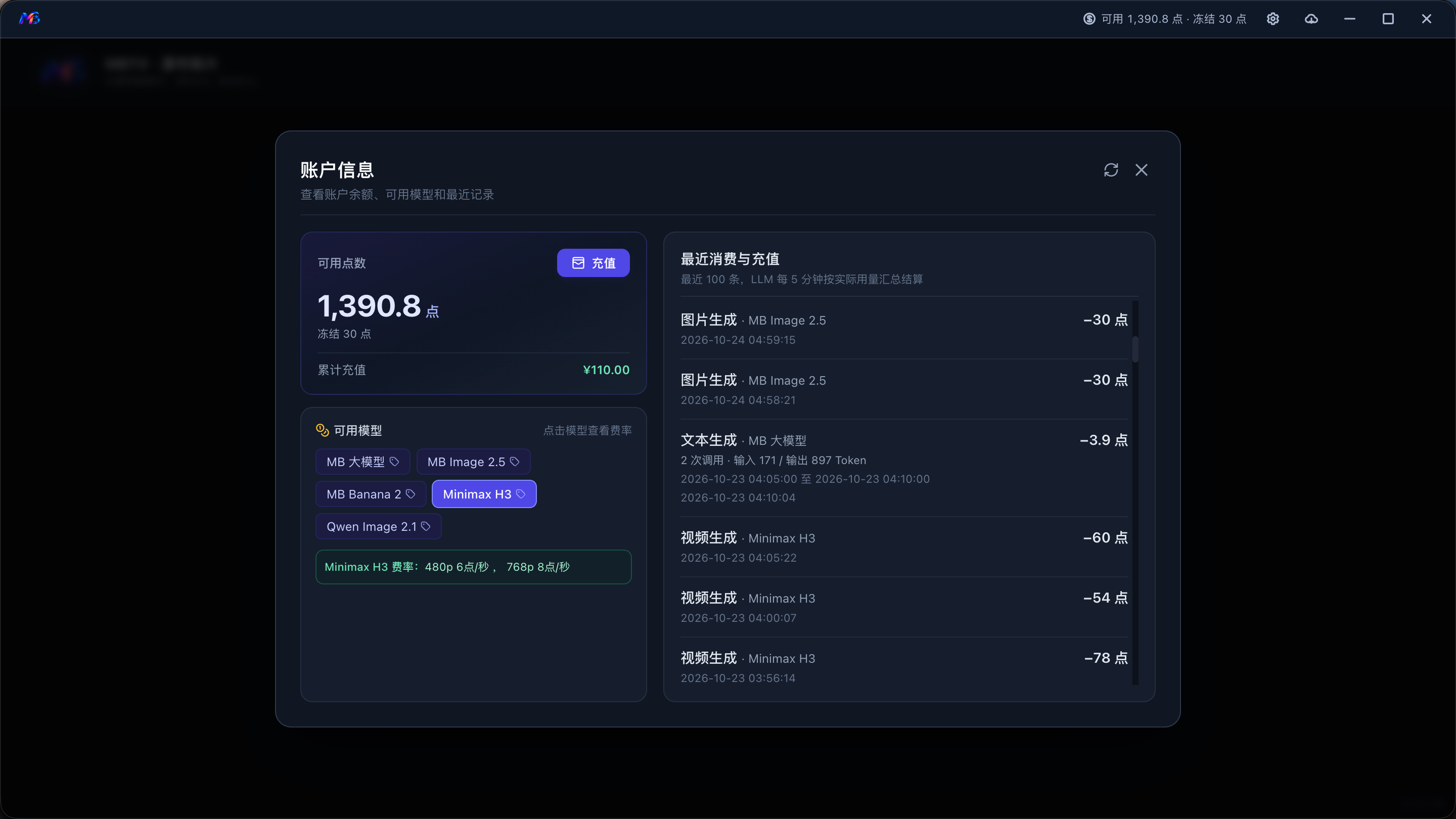Select the MB Image 2.5 model chip
This screenshot has height=819, width=1456.
pos(474,462)
